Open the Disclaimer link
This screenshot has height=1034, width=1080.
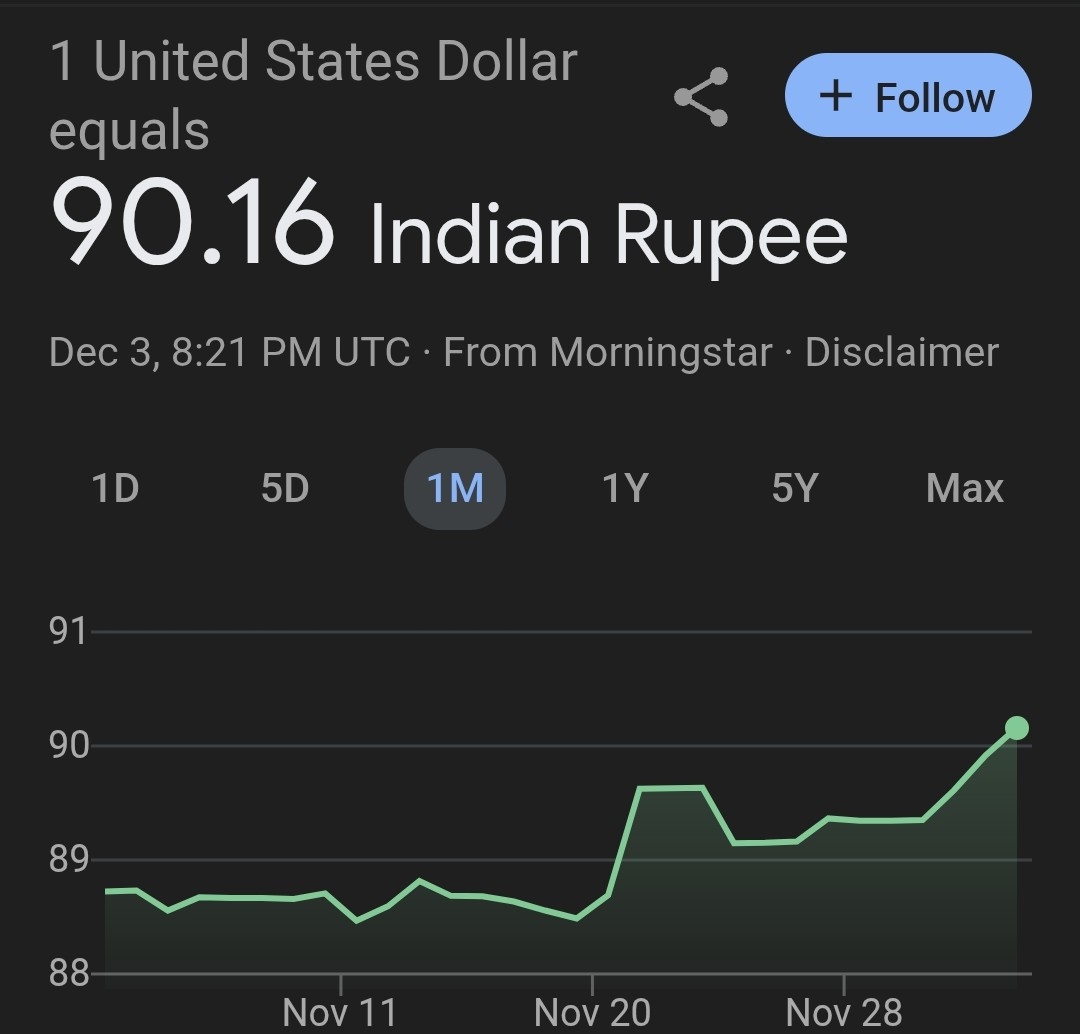901,352
